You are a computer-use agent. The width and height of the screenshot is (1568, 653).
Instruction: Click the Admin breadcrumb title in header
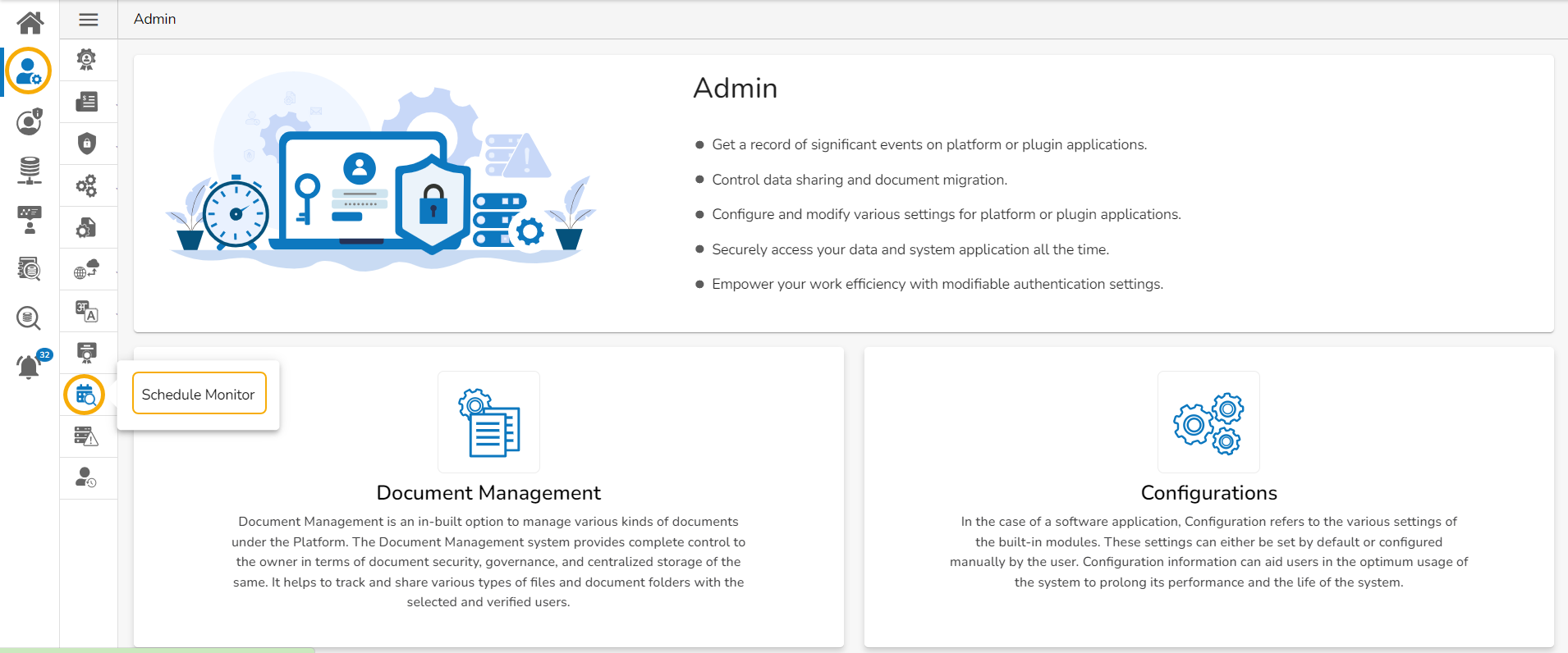click(x=155, y=19)
